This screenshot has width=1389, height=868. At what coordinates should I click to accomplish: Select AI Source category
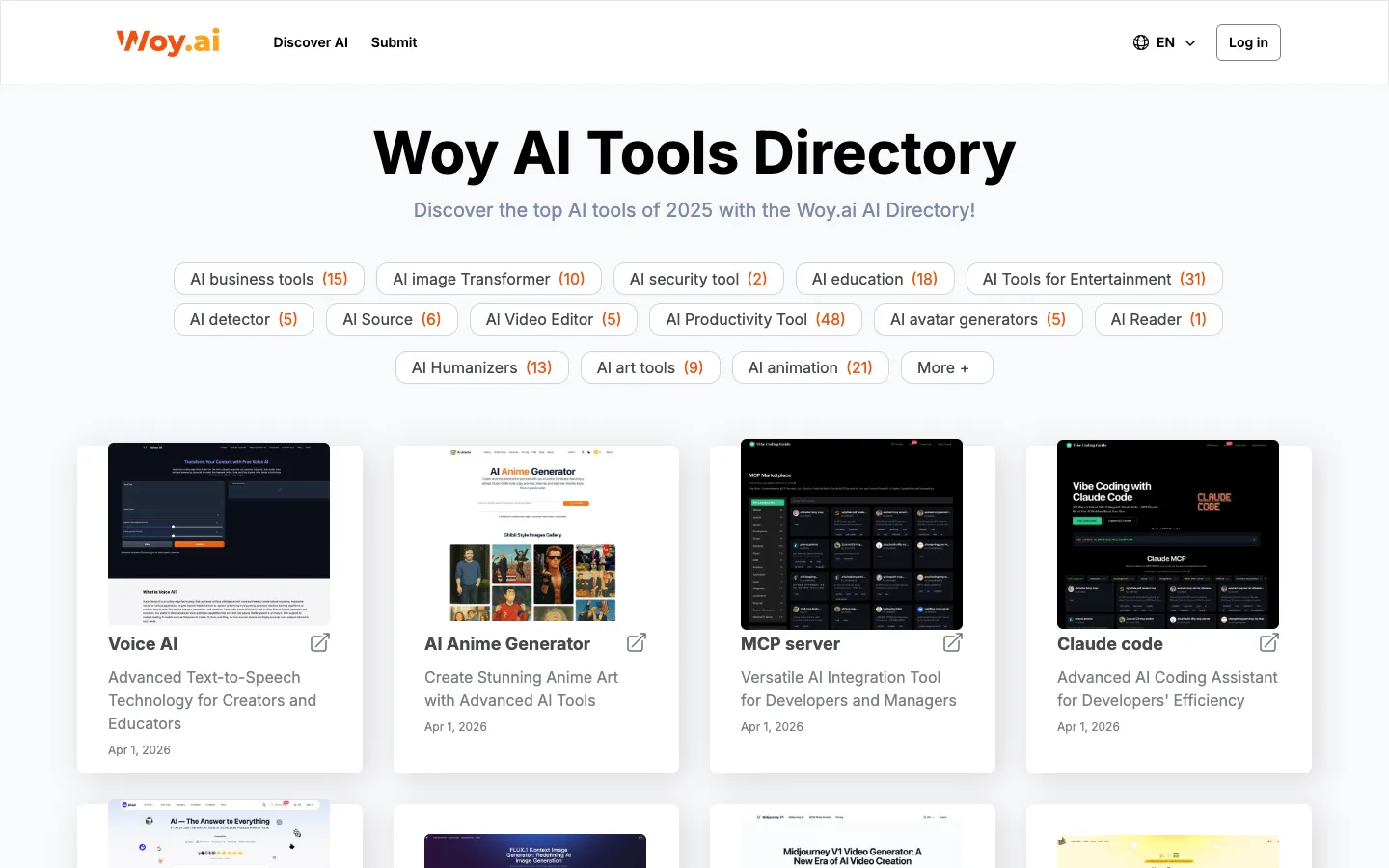(x=392, y=319)
